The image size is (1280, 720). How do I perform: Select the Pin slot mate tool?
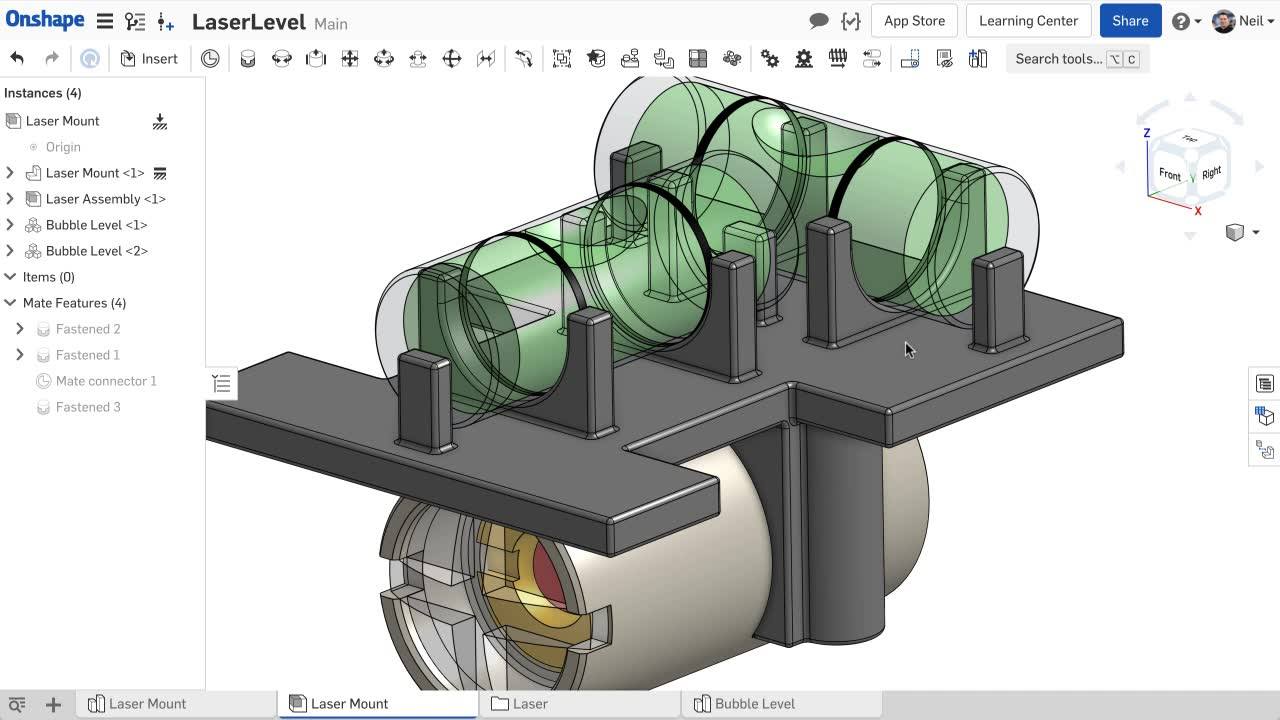pos(418,59)
